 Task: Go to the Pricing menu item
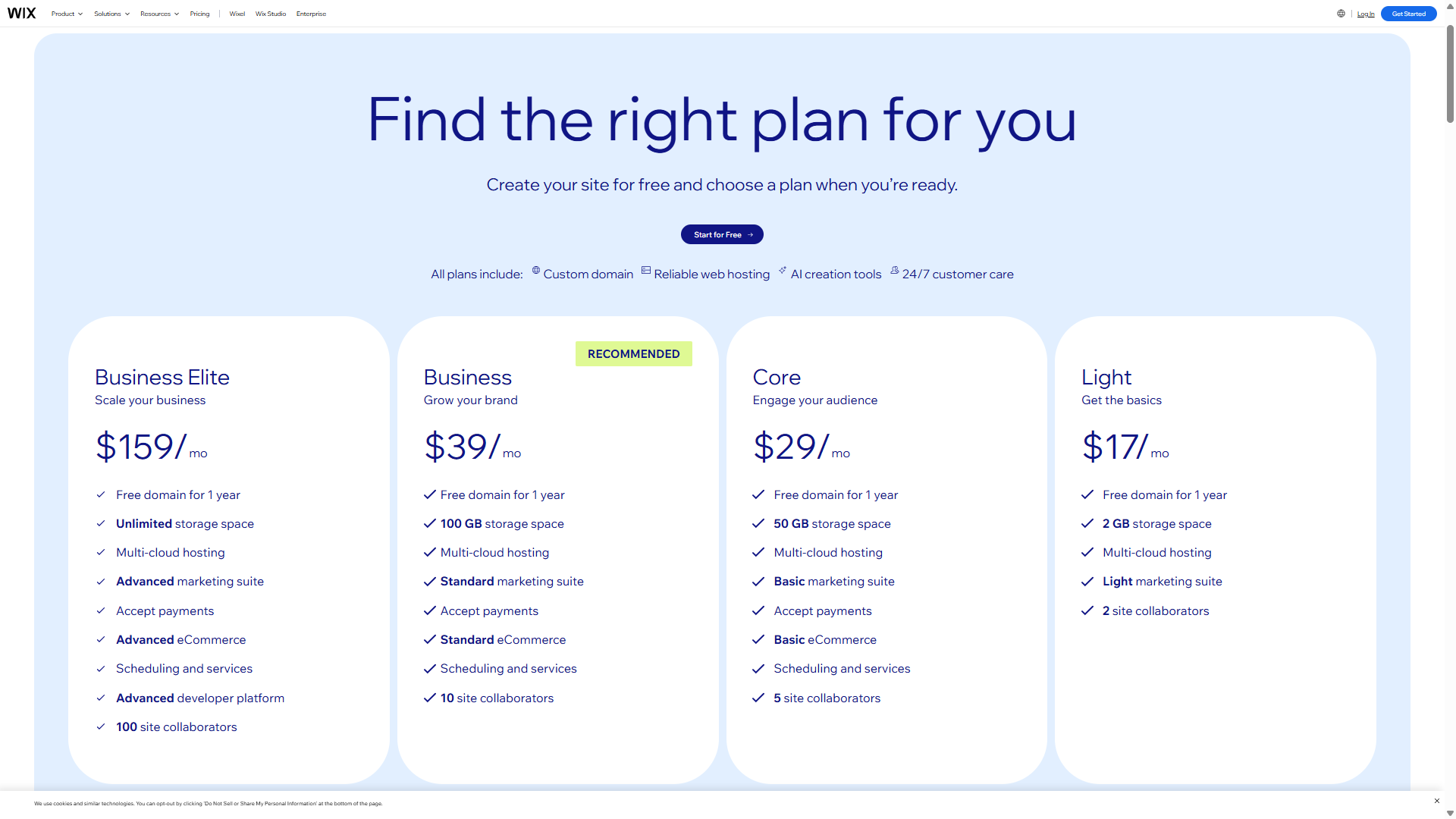199,14
